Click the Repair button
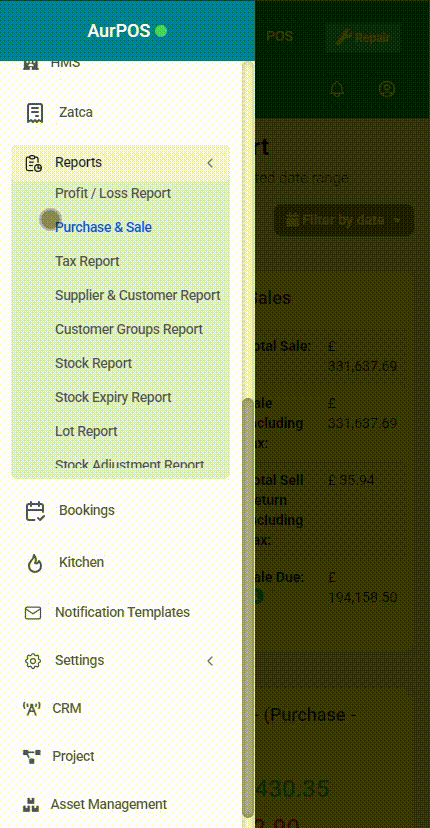Viewport: 430px width, 828px height. coord(362,37)
